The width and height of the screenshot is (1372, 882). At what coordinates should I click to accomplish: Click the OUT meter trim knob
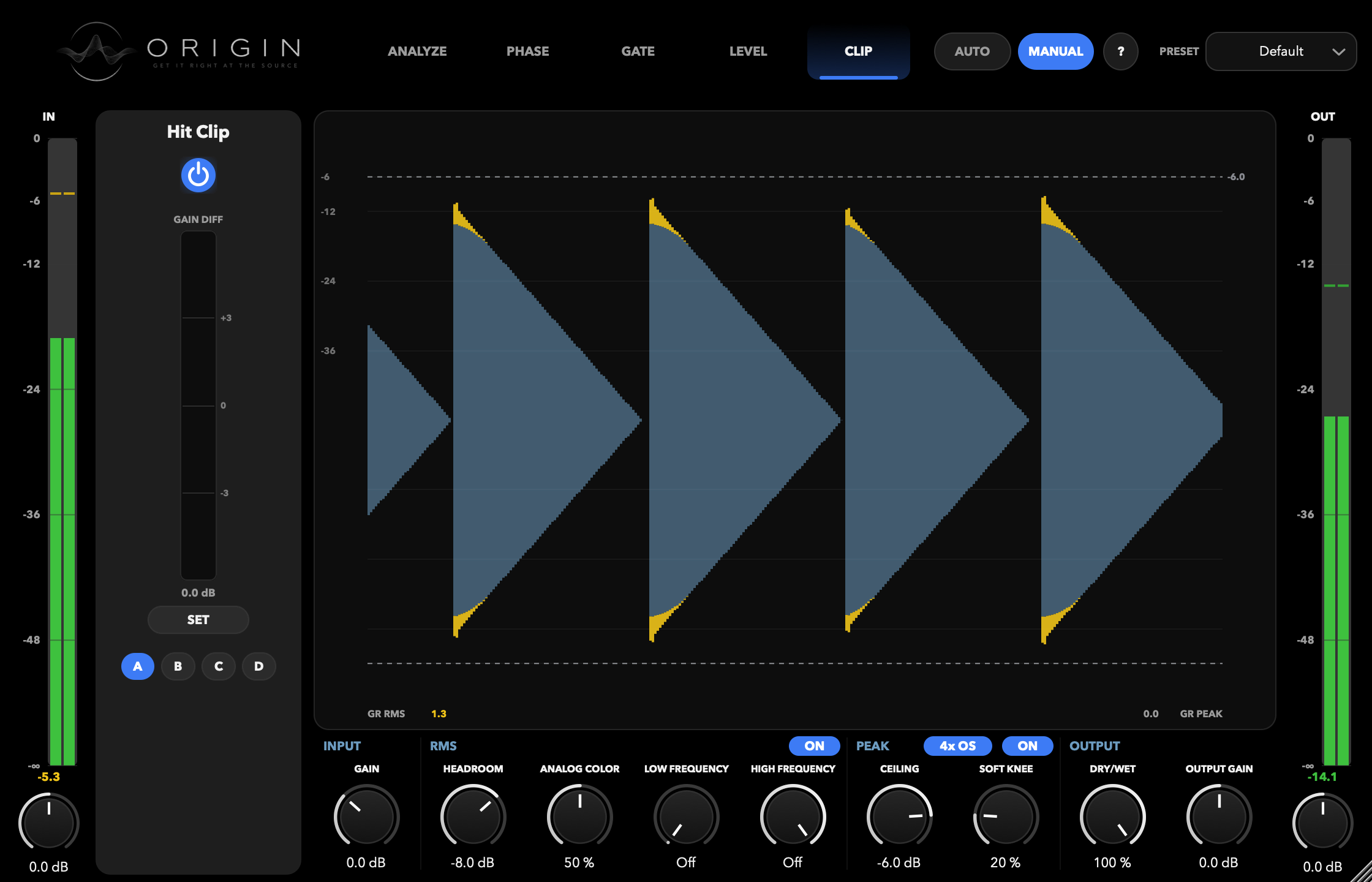(x=1322, y=823)
